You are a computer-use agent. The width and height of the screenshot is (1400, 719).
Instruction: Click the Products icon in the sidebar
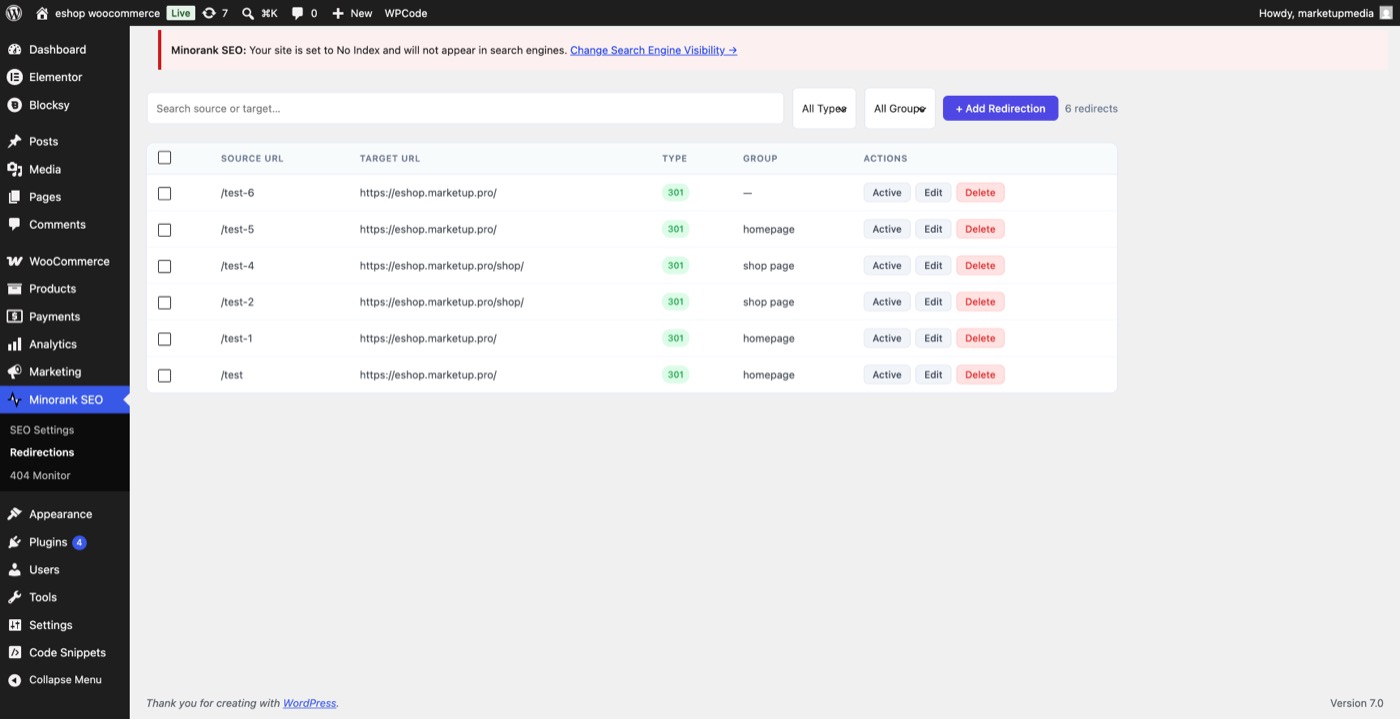tap(14, 288)
